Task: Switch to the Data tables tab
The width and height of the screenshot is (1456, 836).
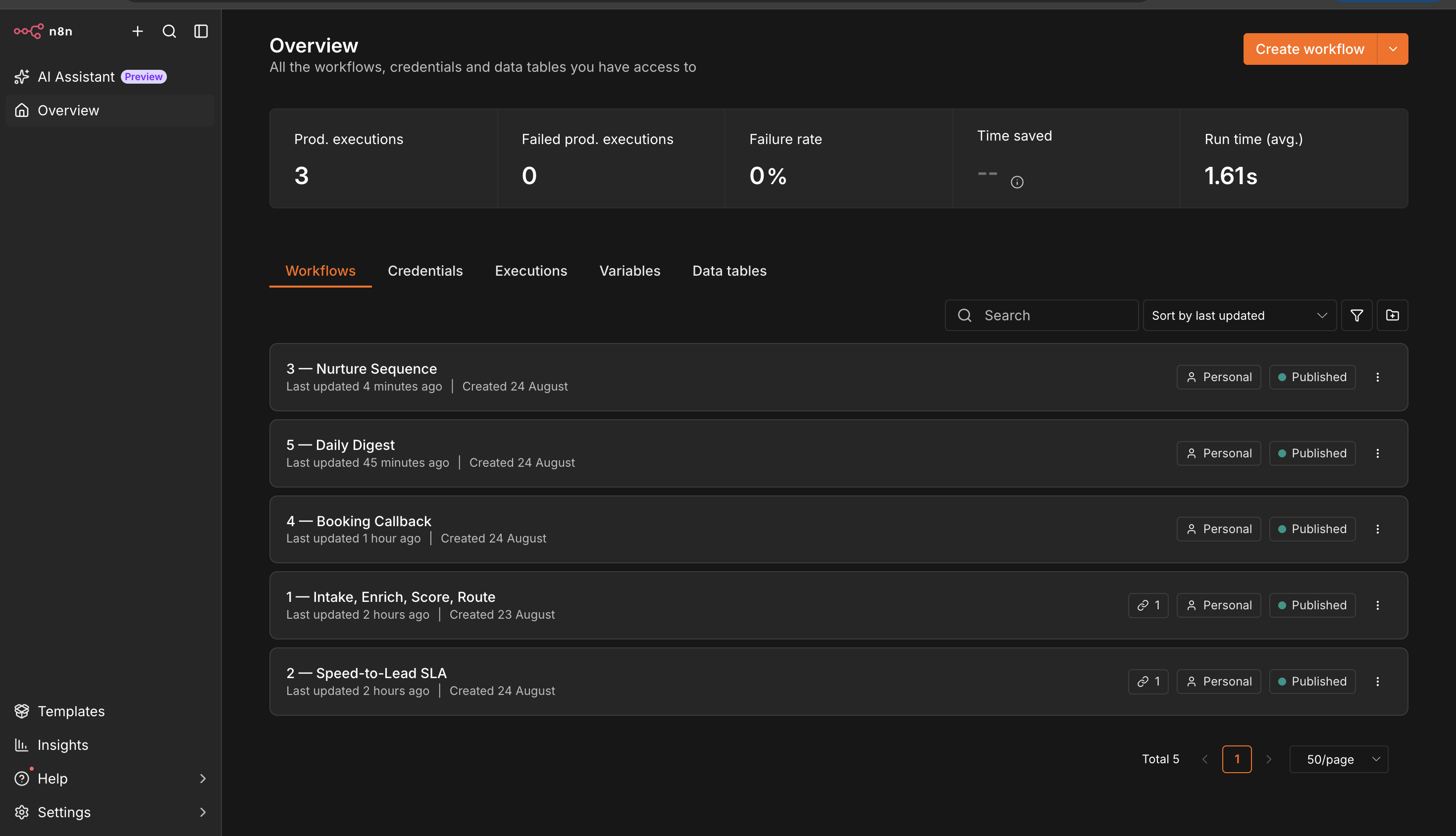Action: [729, 270]
